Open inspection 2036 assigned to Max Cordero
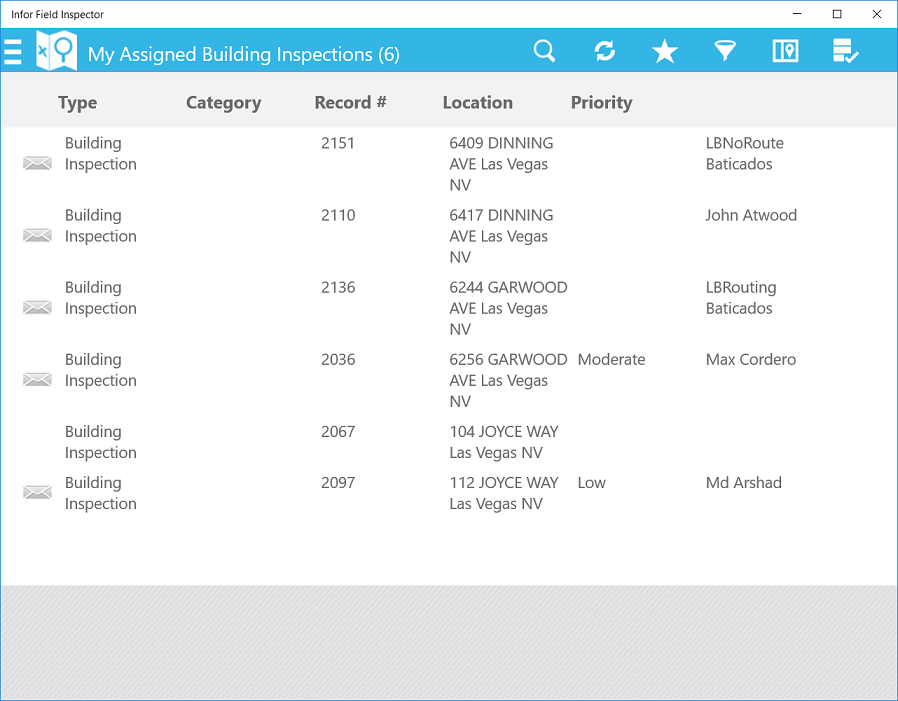The image size is (898, 701). (x=450, y=380)
